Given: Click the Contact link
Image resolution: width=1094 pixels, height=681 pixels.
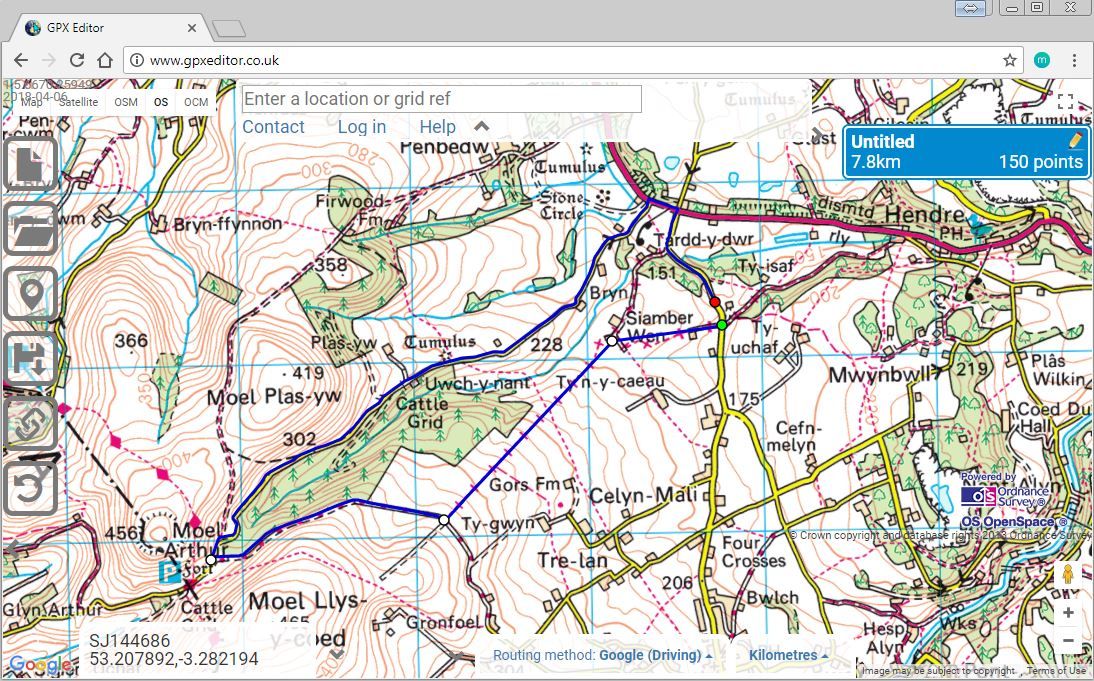Looking at the screenshot, I should point(274,127).
